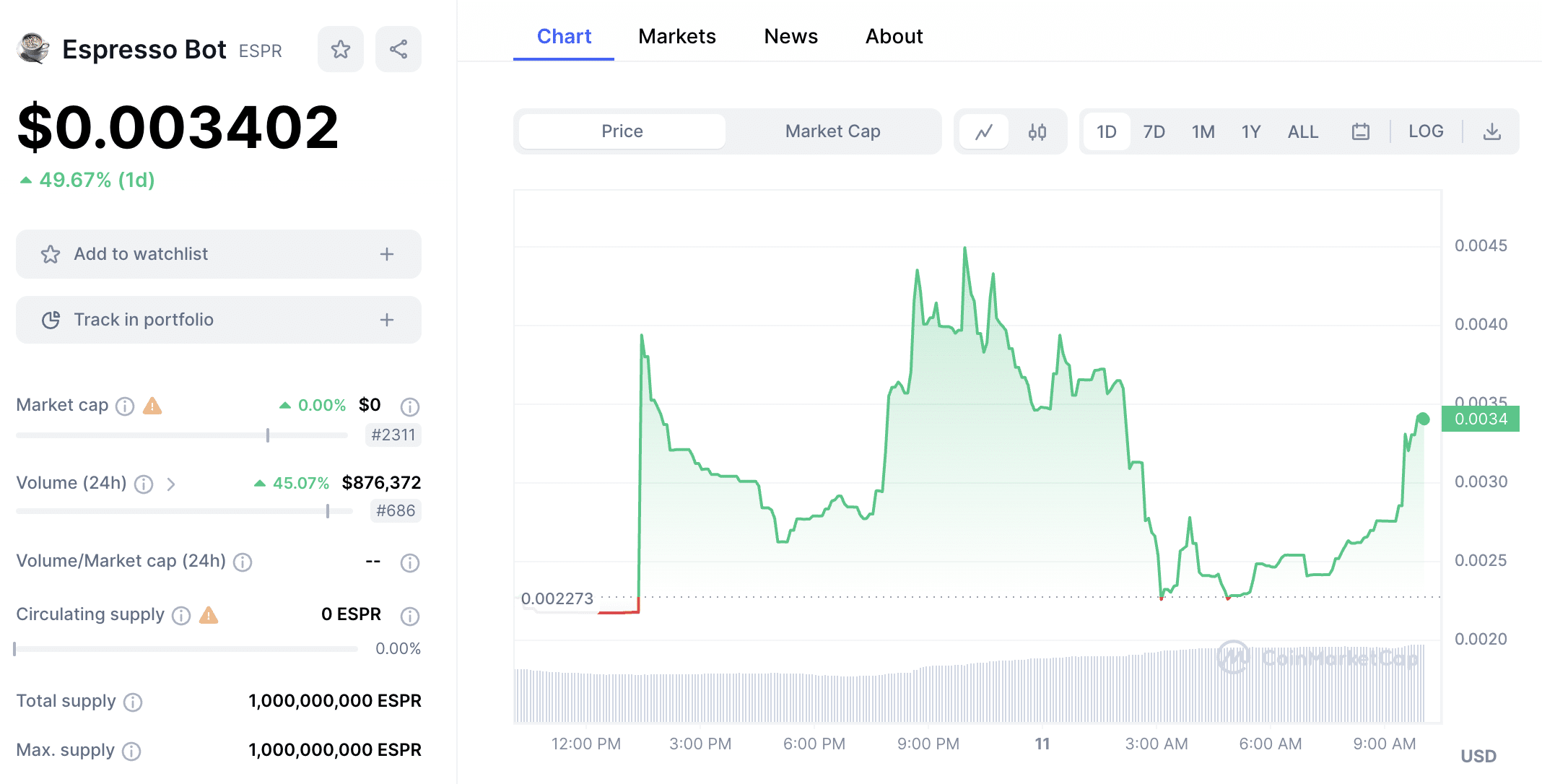
Task: Click the plus icon on Track in portfolio
Action: point(387,320)
